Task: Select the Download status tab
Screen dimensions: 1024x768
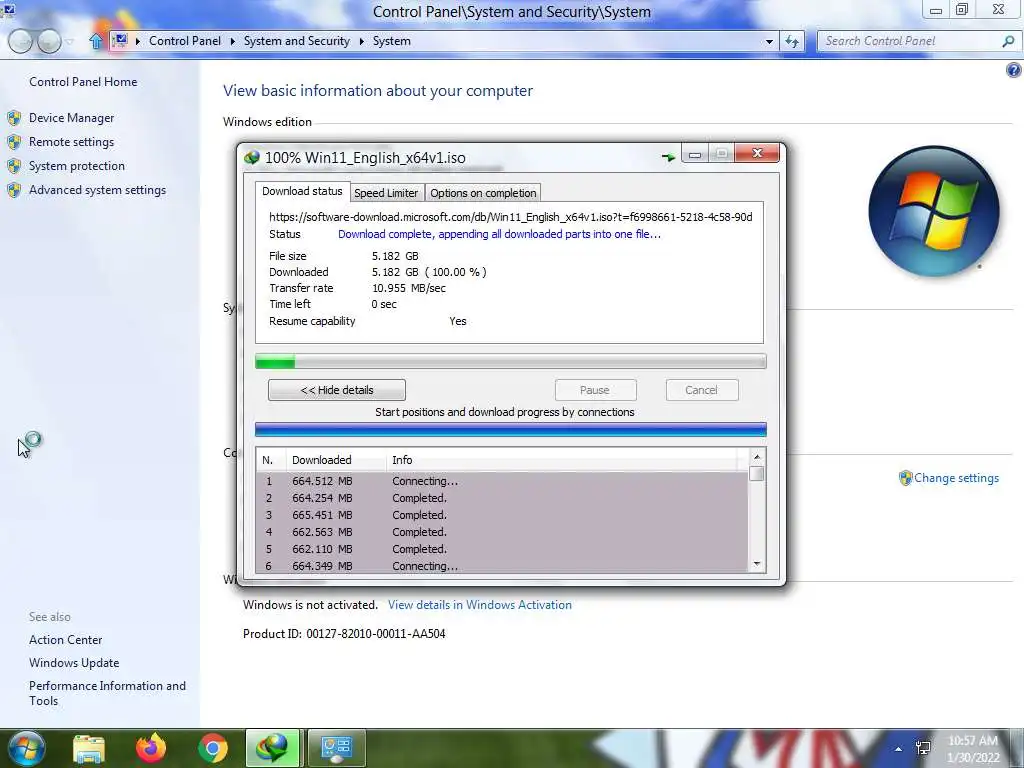Action: (302, 191)
